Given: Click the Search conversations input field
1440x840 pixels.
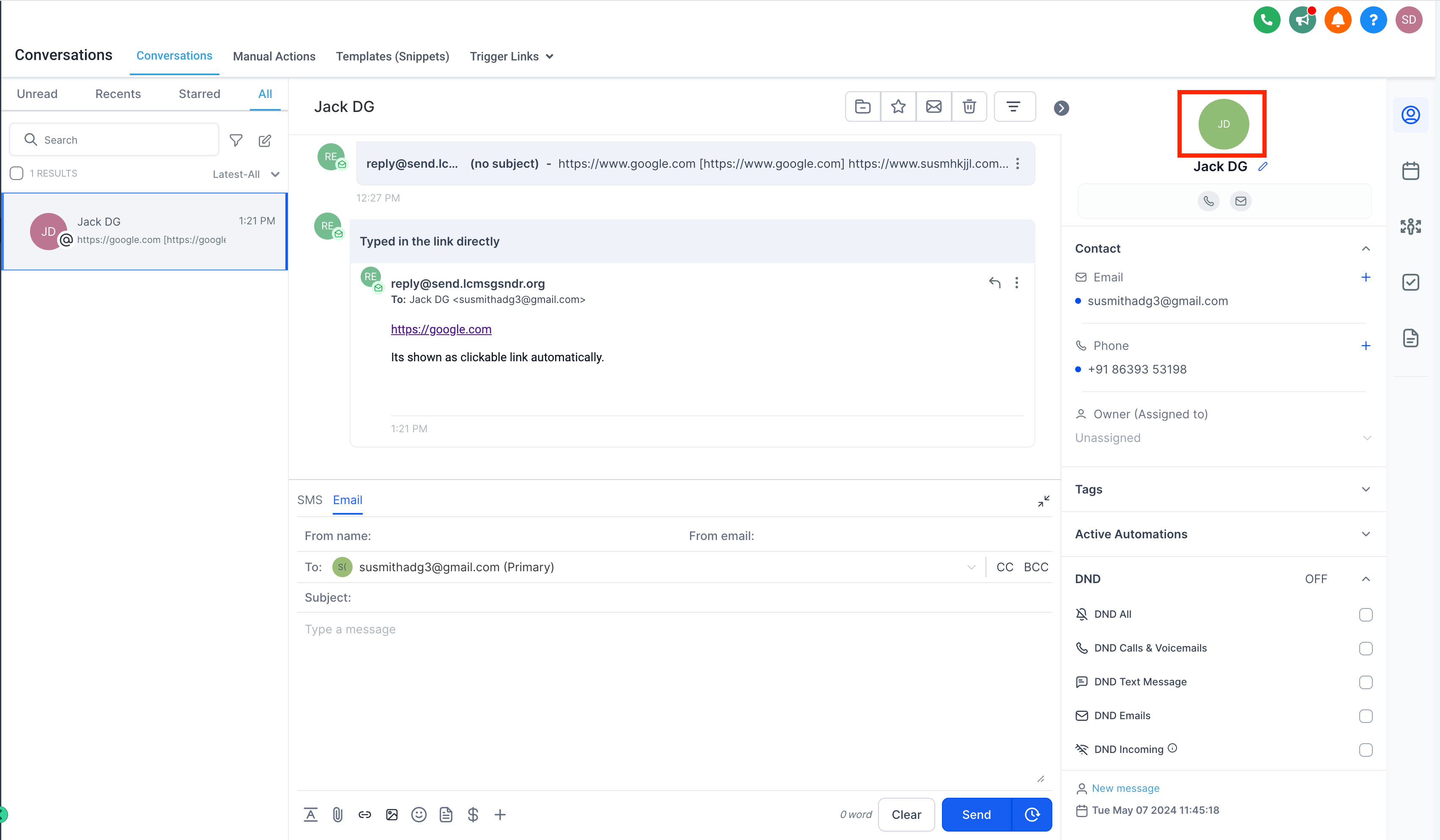Looking at the screenshot, I should pos(126,140).
